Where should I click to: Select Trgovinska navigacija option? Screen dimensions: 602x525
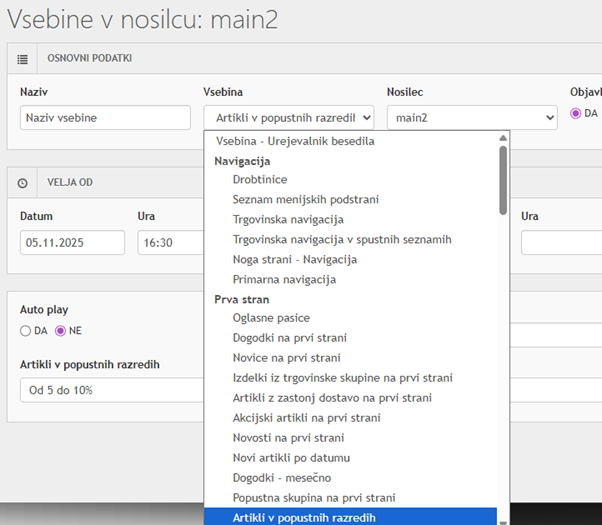click(288, 219)
